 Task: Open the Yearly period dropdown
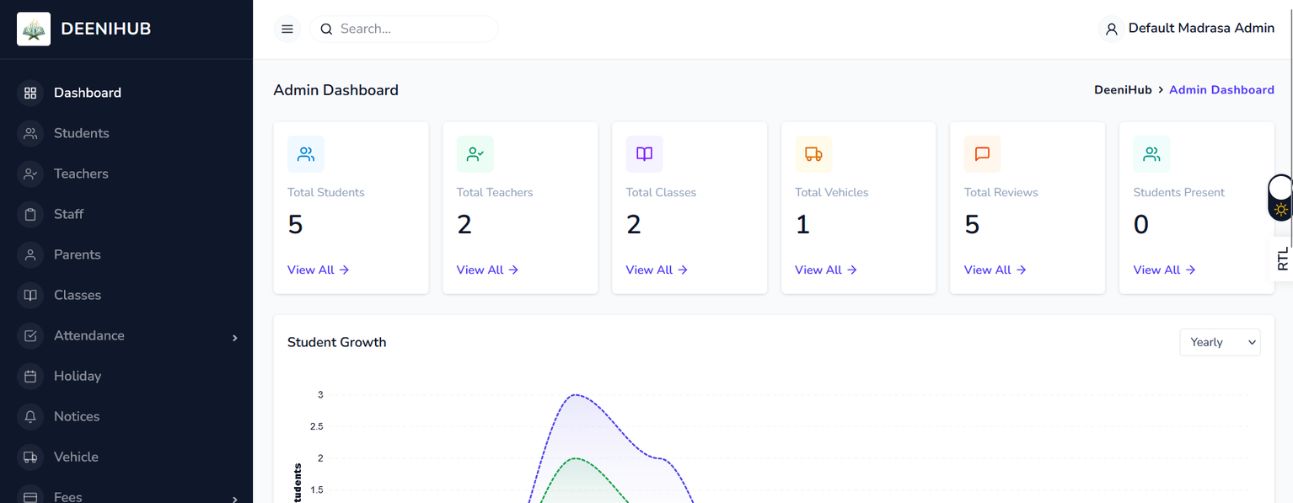1220,342
